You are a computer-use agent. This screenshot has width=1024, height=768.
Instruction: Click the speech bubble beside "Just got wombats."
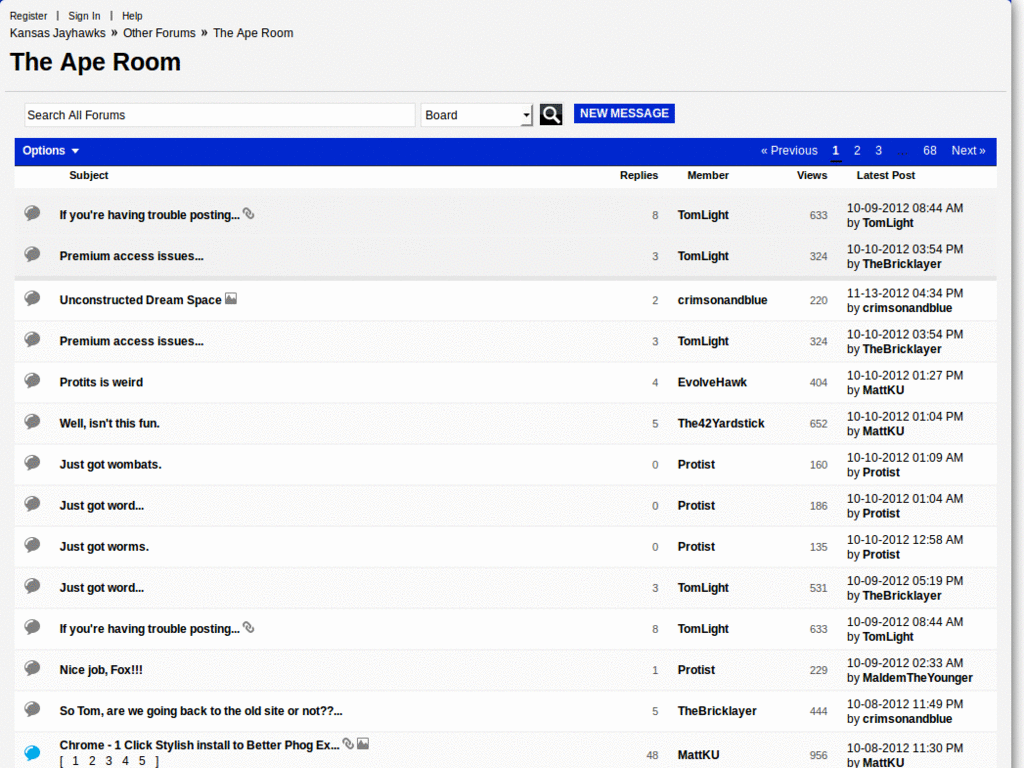31,463
